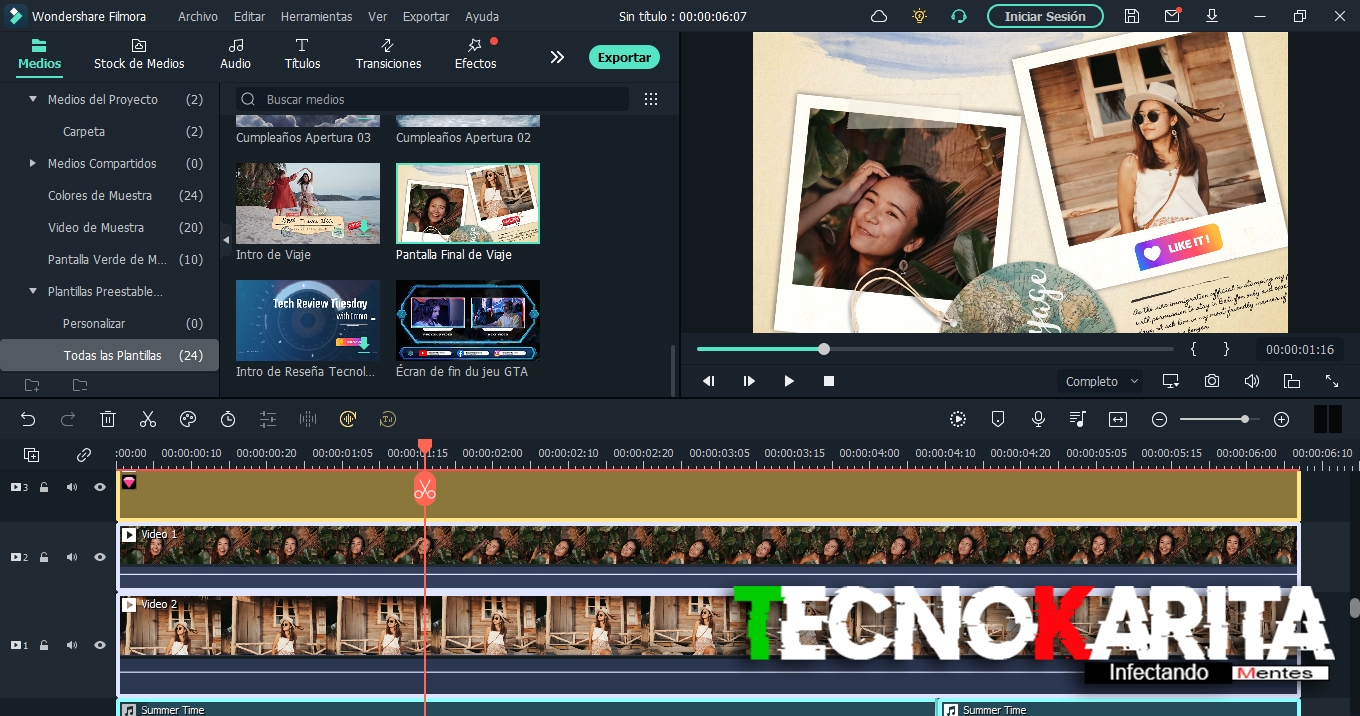Click the Exportar button
1360x716 pixels.
[x=624, y=57]
